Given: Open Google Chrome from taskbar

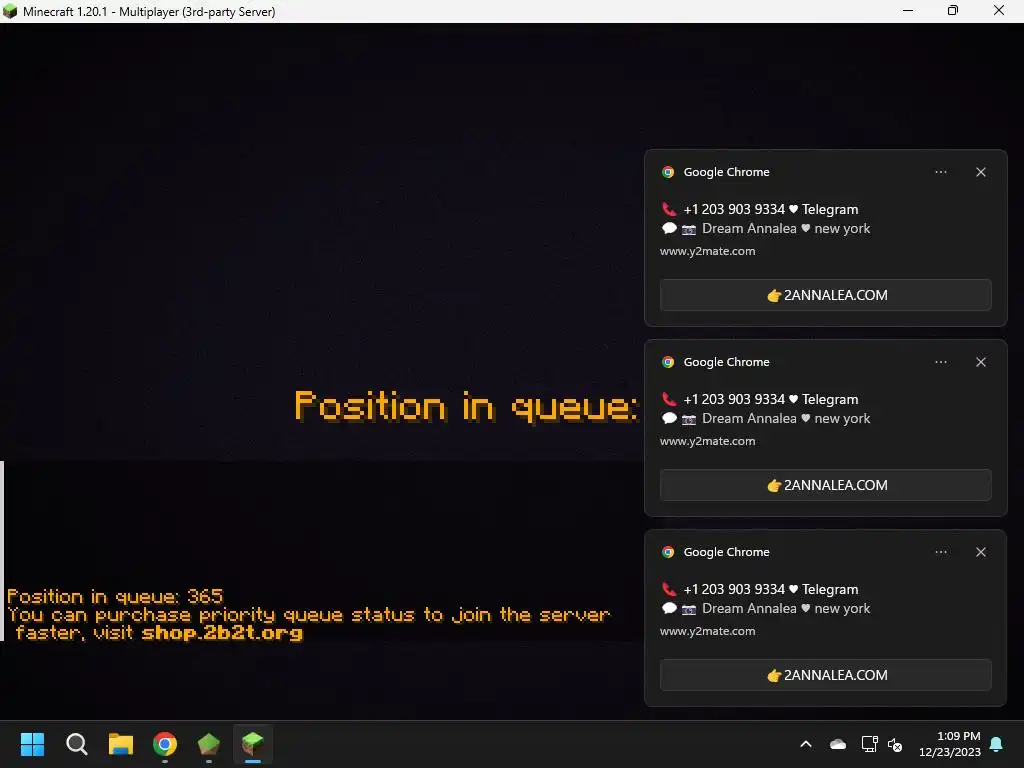Looking at the screenshot, I should point(165,744).
